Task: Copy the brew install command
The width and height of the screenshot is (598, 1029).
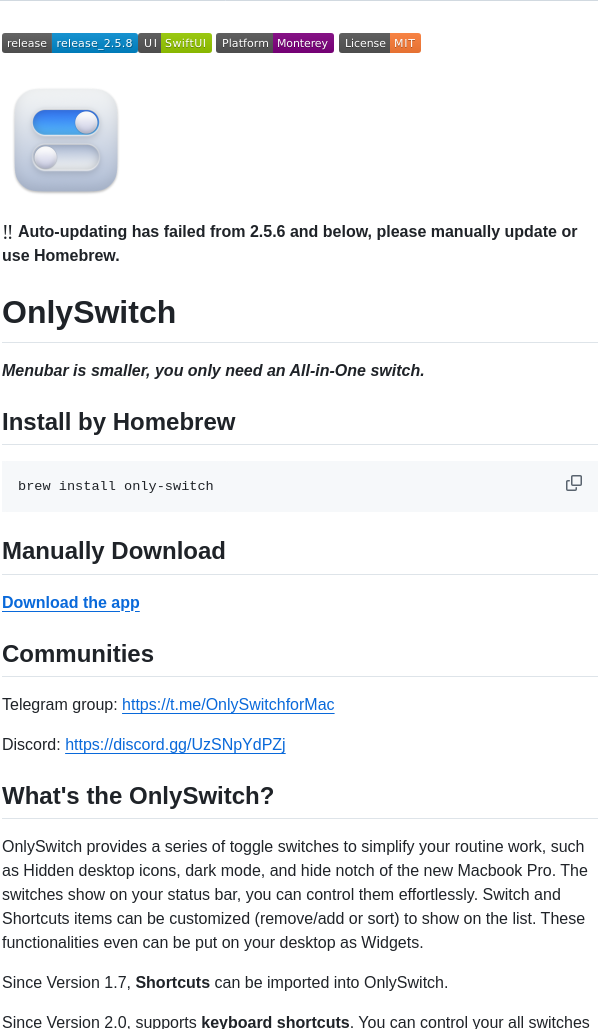Action: coord(573,482)
